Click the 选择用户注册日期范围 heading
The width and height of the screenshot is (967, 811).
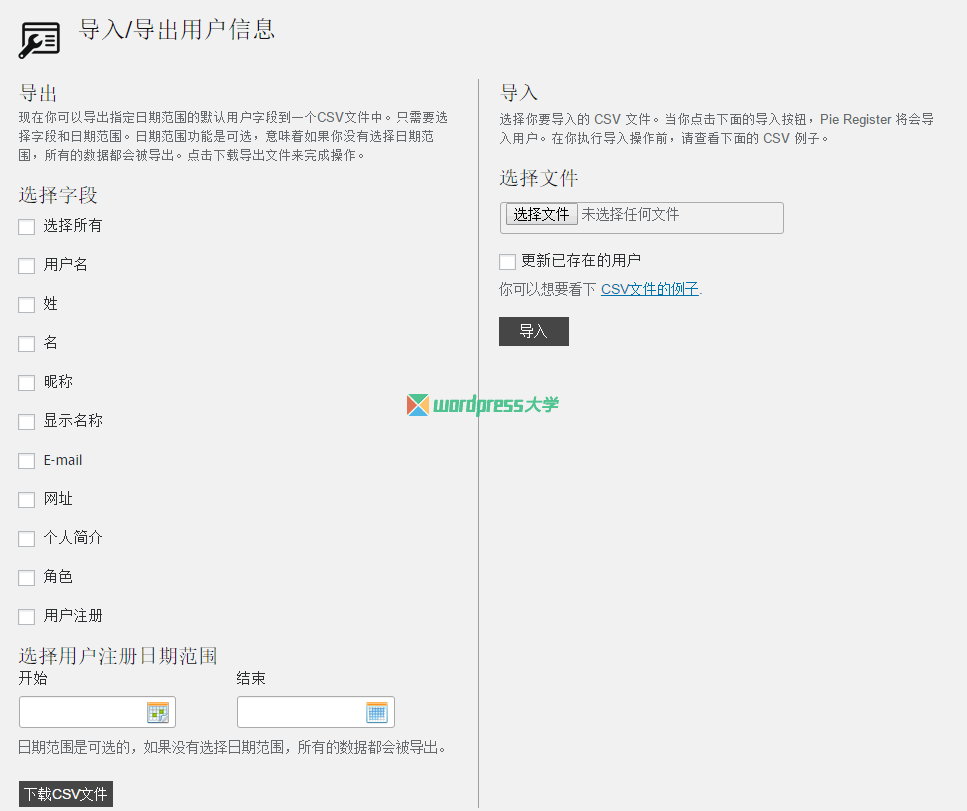[118, 656]
